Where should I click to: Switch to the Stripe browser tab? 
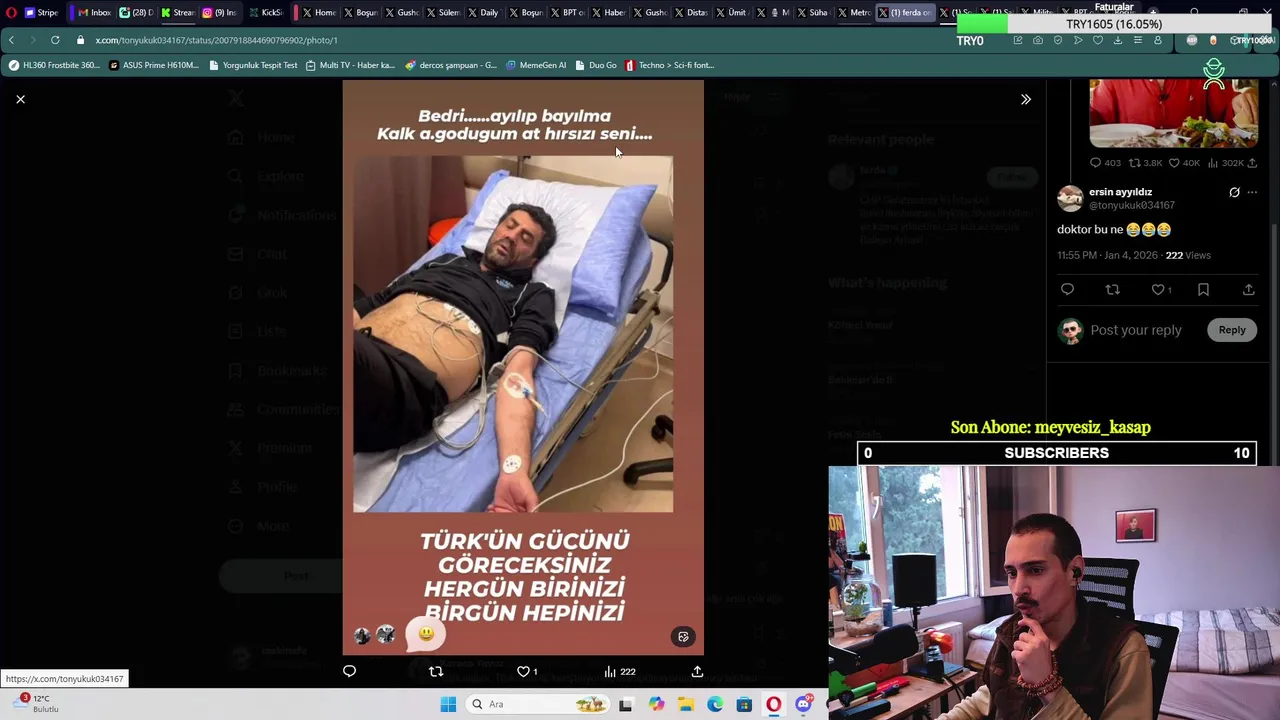click(41, 12)
